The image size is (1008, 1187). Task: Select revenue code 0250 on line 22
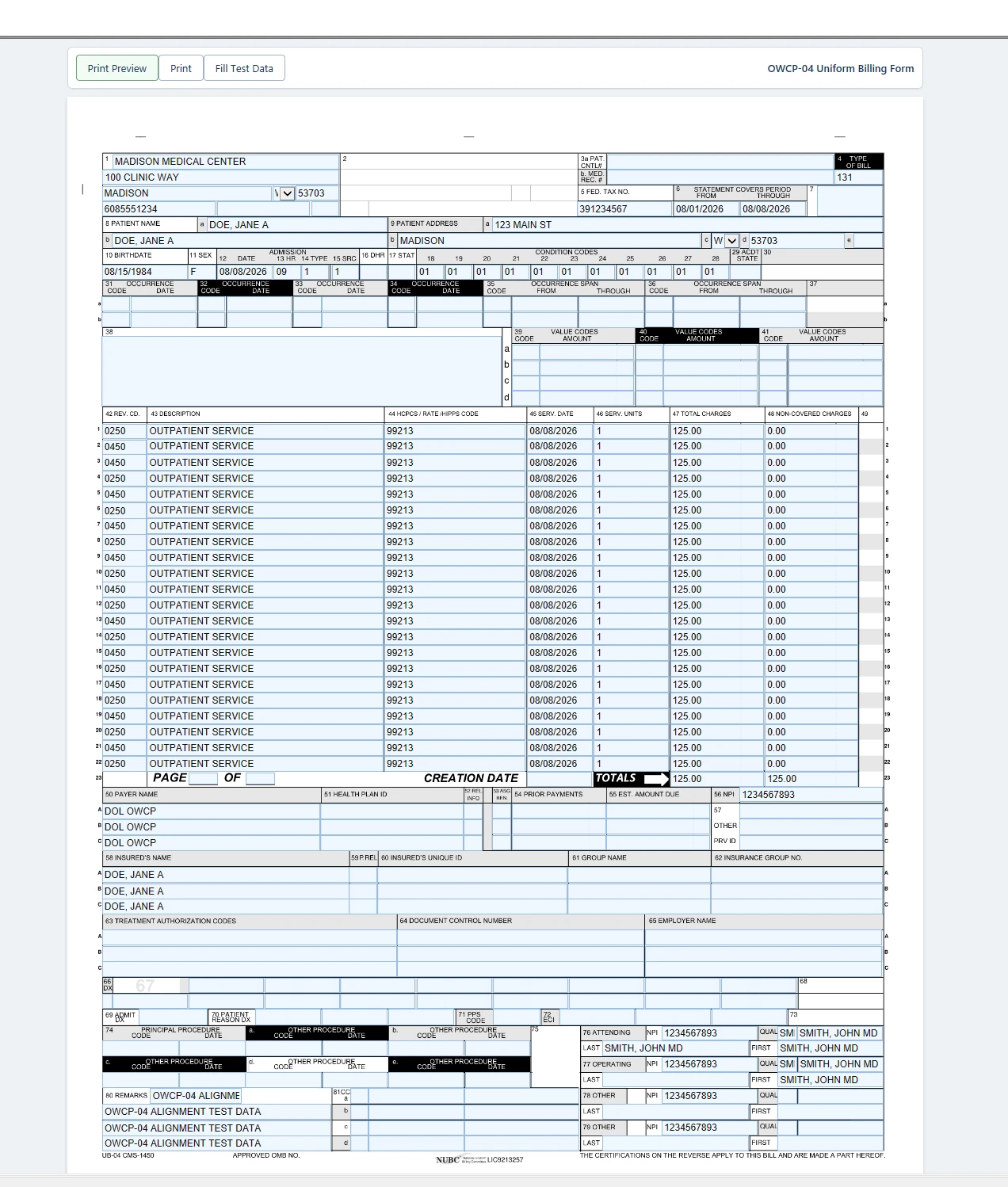pyautogui.click(x=124, y=764)
